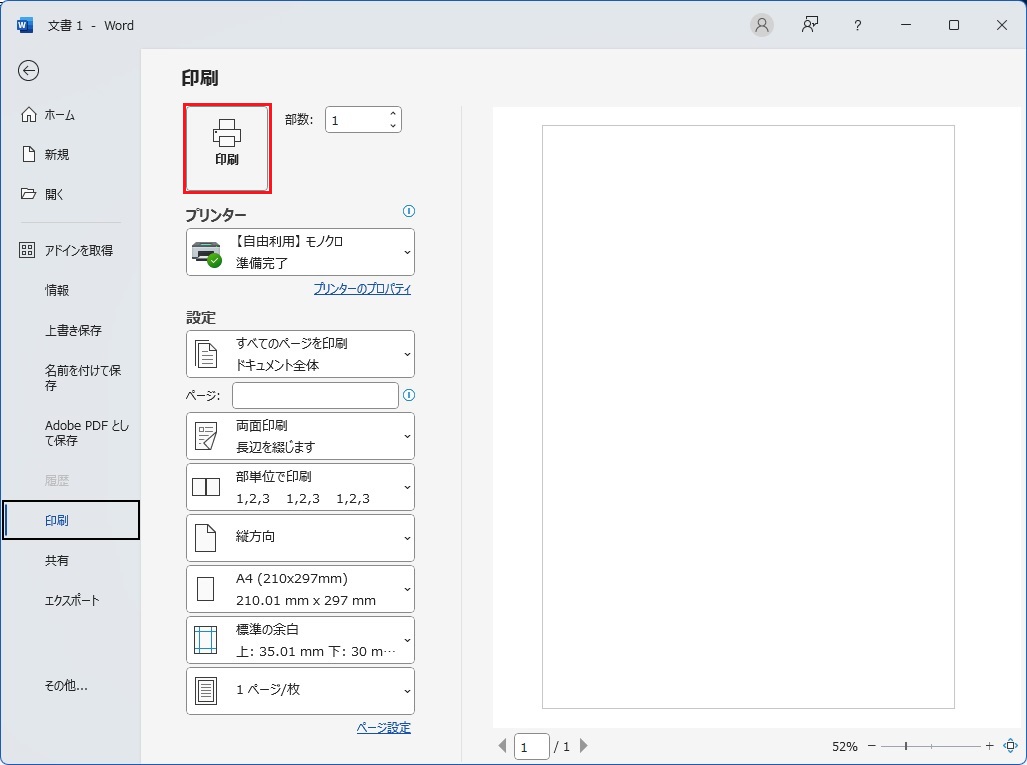Click the back arrow to exit Backstage

(28, 70)
